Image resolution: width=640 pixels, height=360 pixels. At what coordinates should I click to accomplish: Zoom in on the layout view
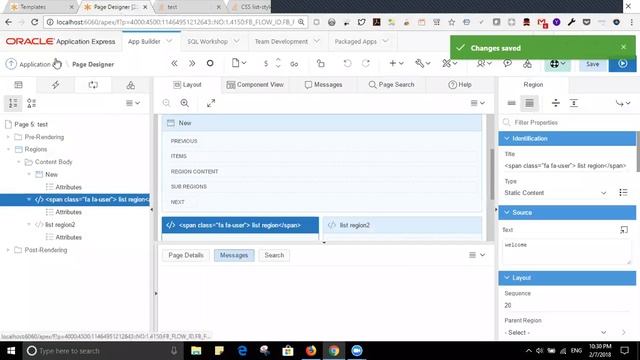tap(185, 103)
